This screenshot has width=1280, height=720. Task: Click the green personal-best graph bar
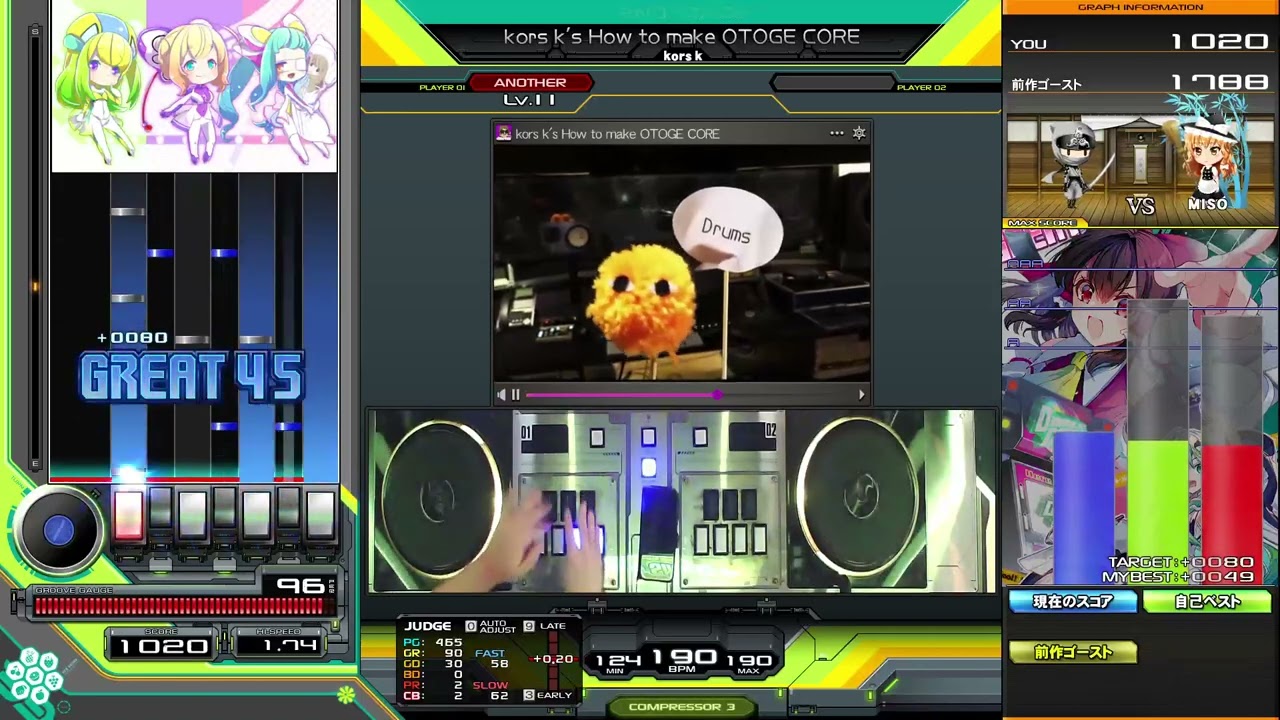click(x=1158, y=512)
